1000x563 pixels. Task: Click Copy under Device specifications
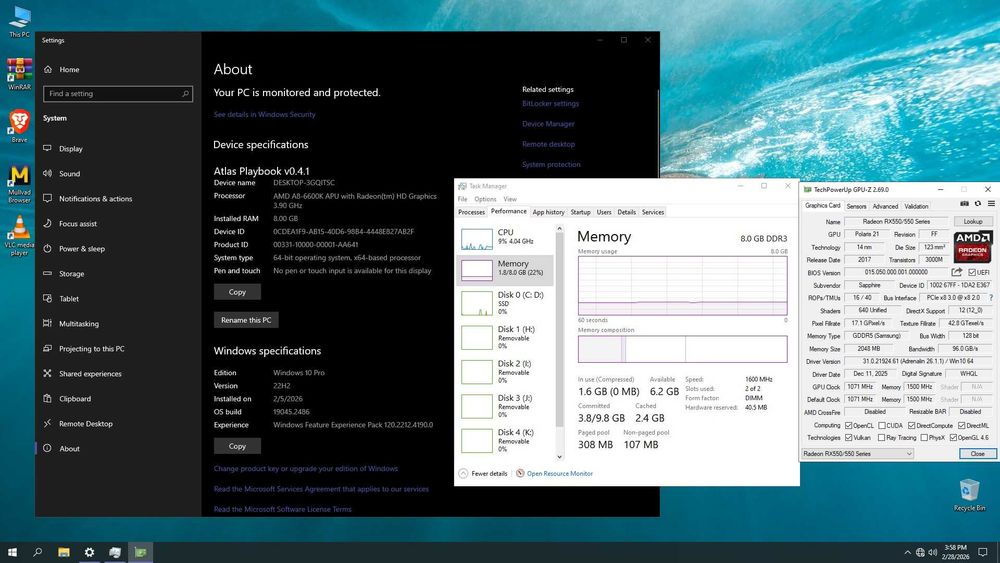[x=237, y=292]
